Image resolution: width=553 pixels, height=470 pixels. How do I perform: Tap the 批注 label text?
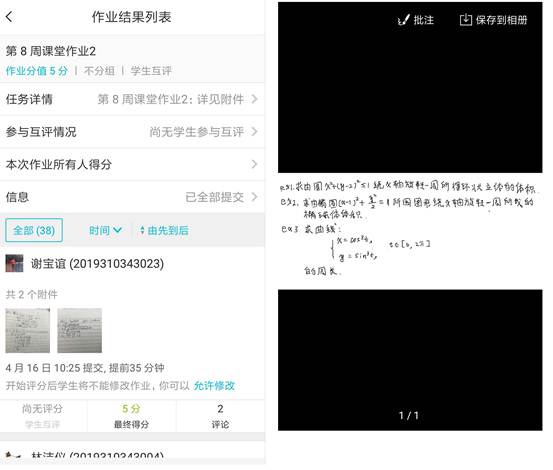click(424, 20)
